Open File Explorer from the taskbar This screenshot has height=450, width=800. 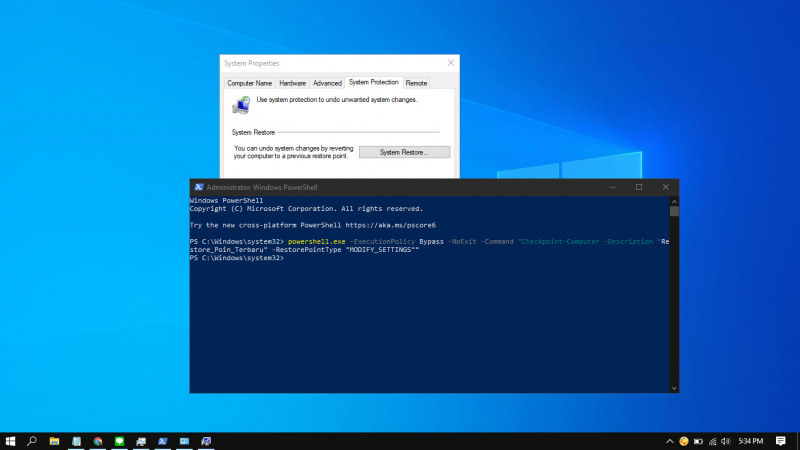(x=54, y=441)
